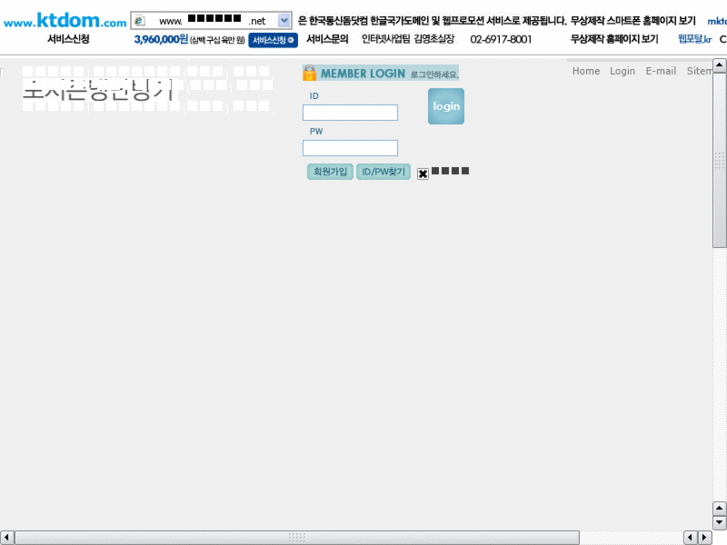Click into the ID input field
727x545 pixels.
tap(350, 112)
